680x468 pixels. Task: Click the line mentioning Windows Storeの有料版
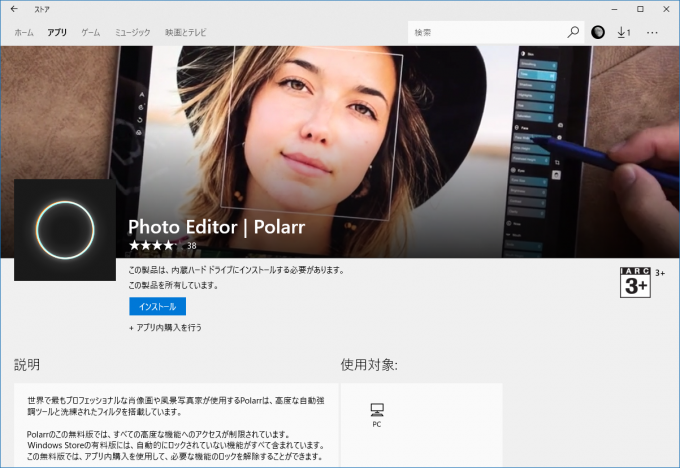tap(176, 445)
